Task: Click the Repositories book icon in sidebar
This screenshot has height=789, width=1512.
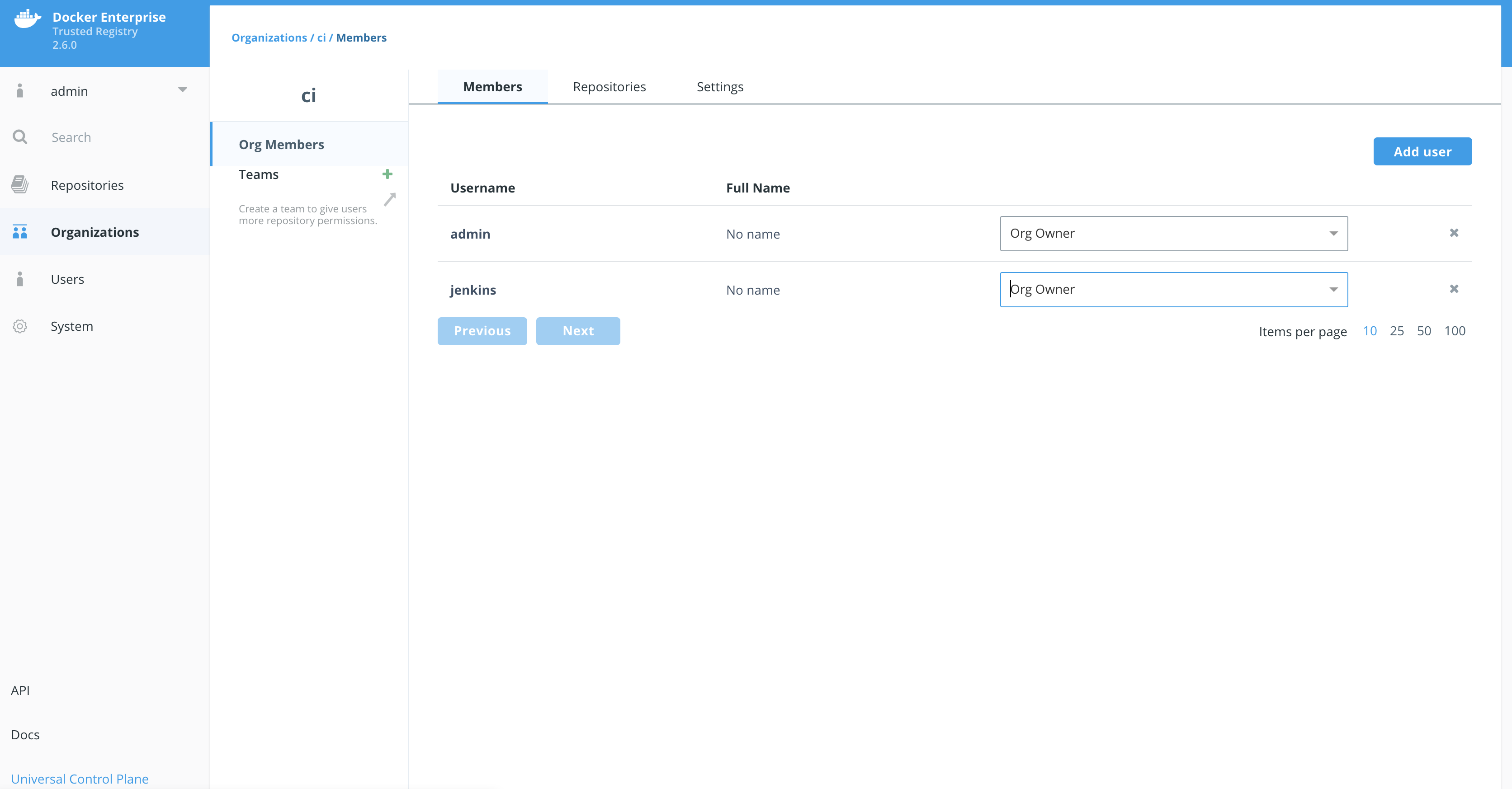Action: pyautogui.click(x=20, y=185)
